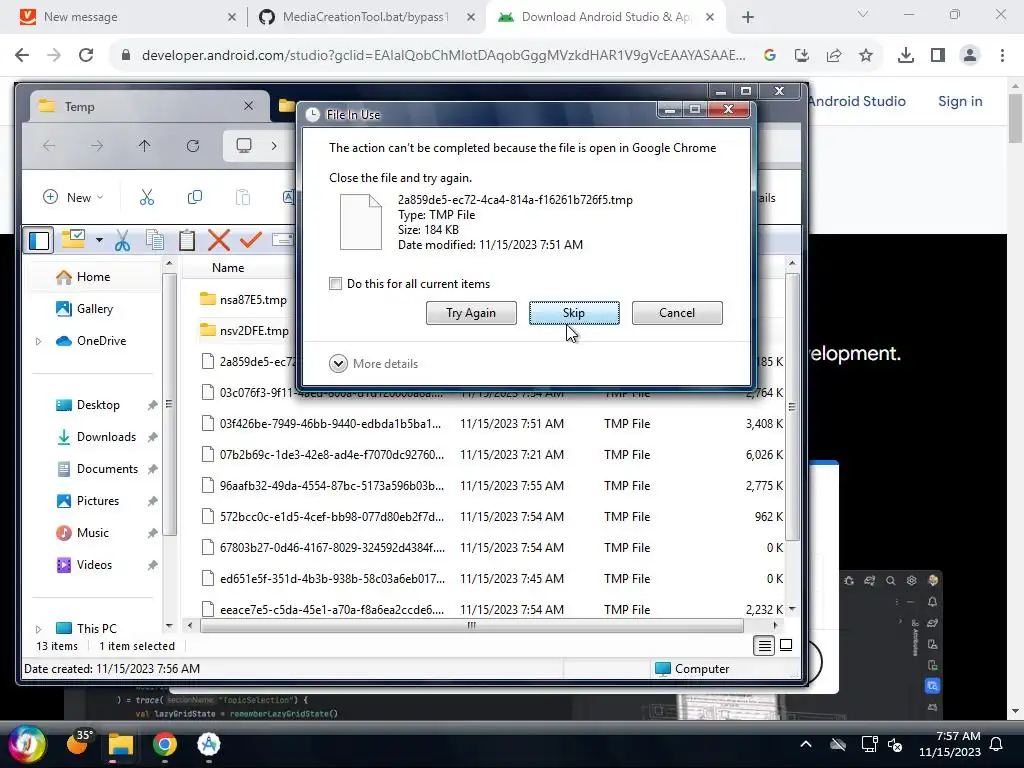
Task: Sort files by the Name column header
Action: [228, 268]
